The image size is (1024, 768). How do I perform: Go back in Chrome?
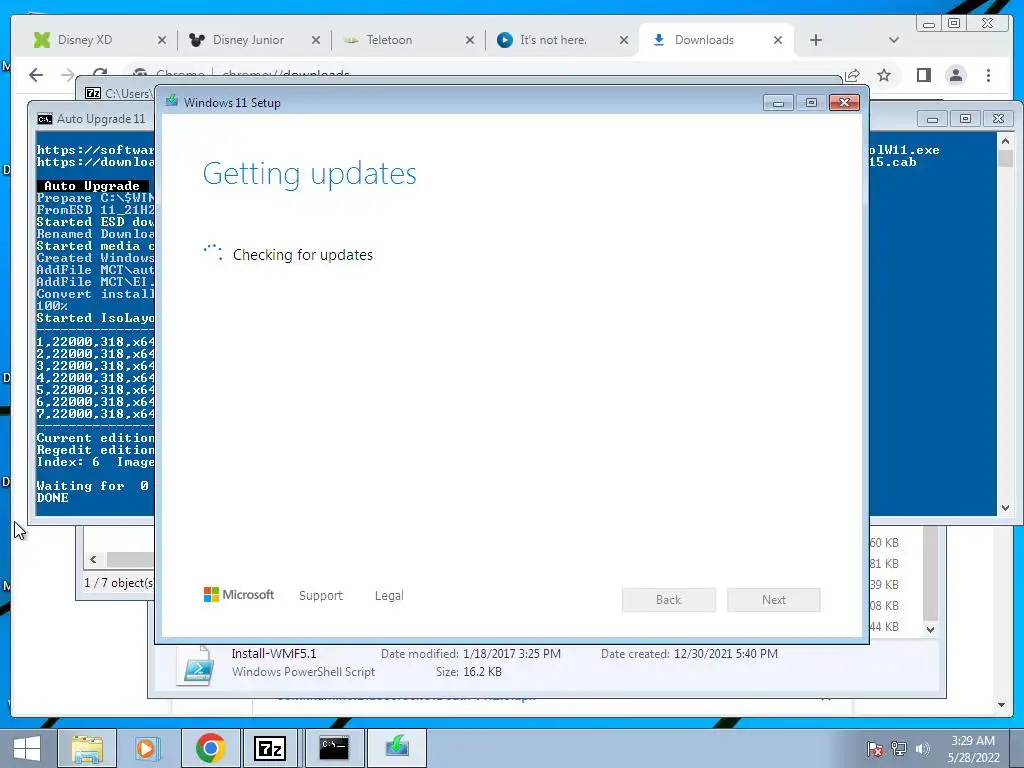pyautogui.click(x=37, y=75)
